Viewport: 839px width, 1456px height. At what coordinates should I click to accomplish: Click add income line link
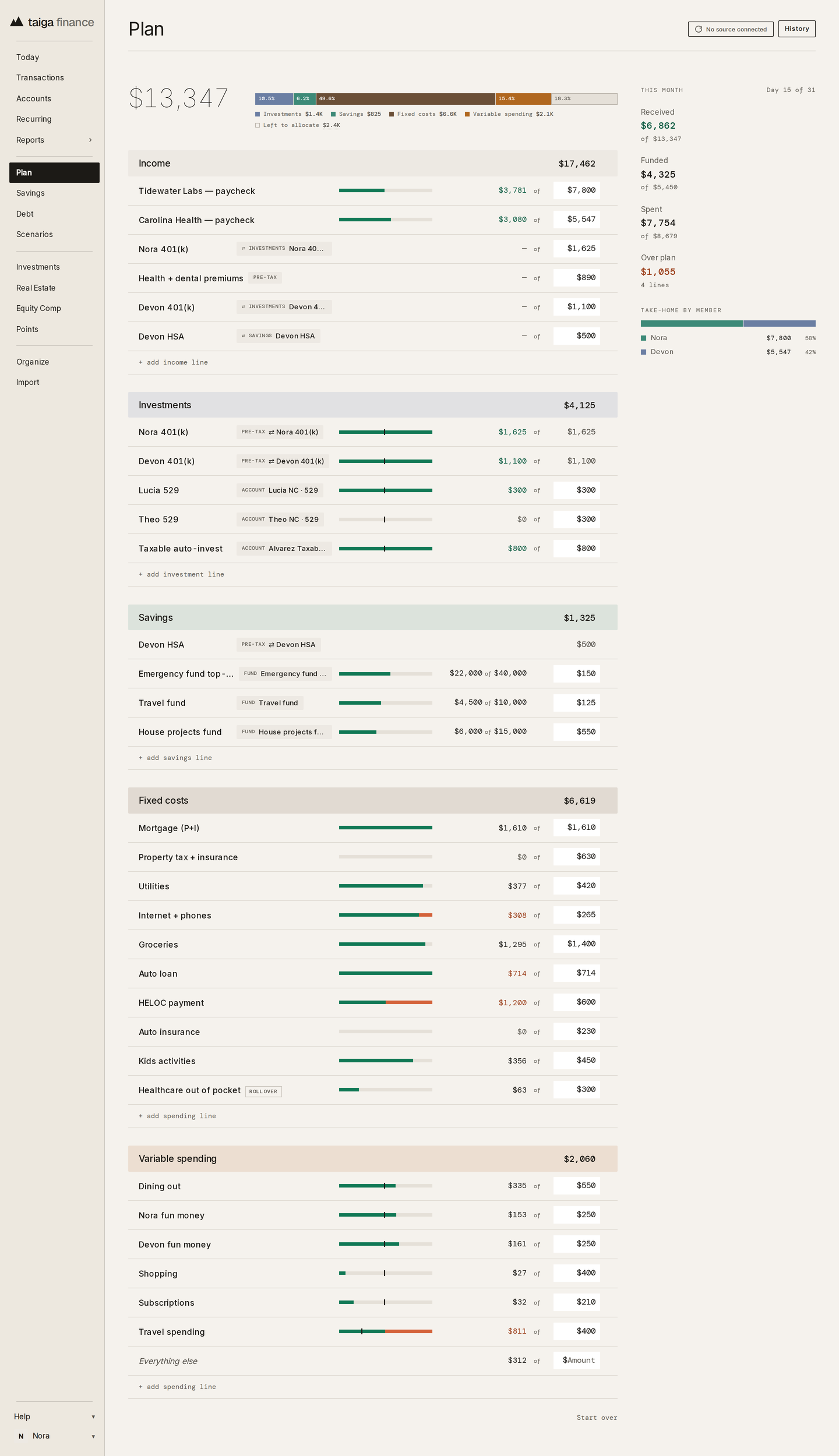[x=173, y=362]
